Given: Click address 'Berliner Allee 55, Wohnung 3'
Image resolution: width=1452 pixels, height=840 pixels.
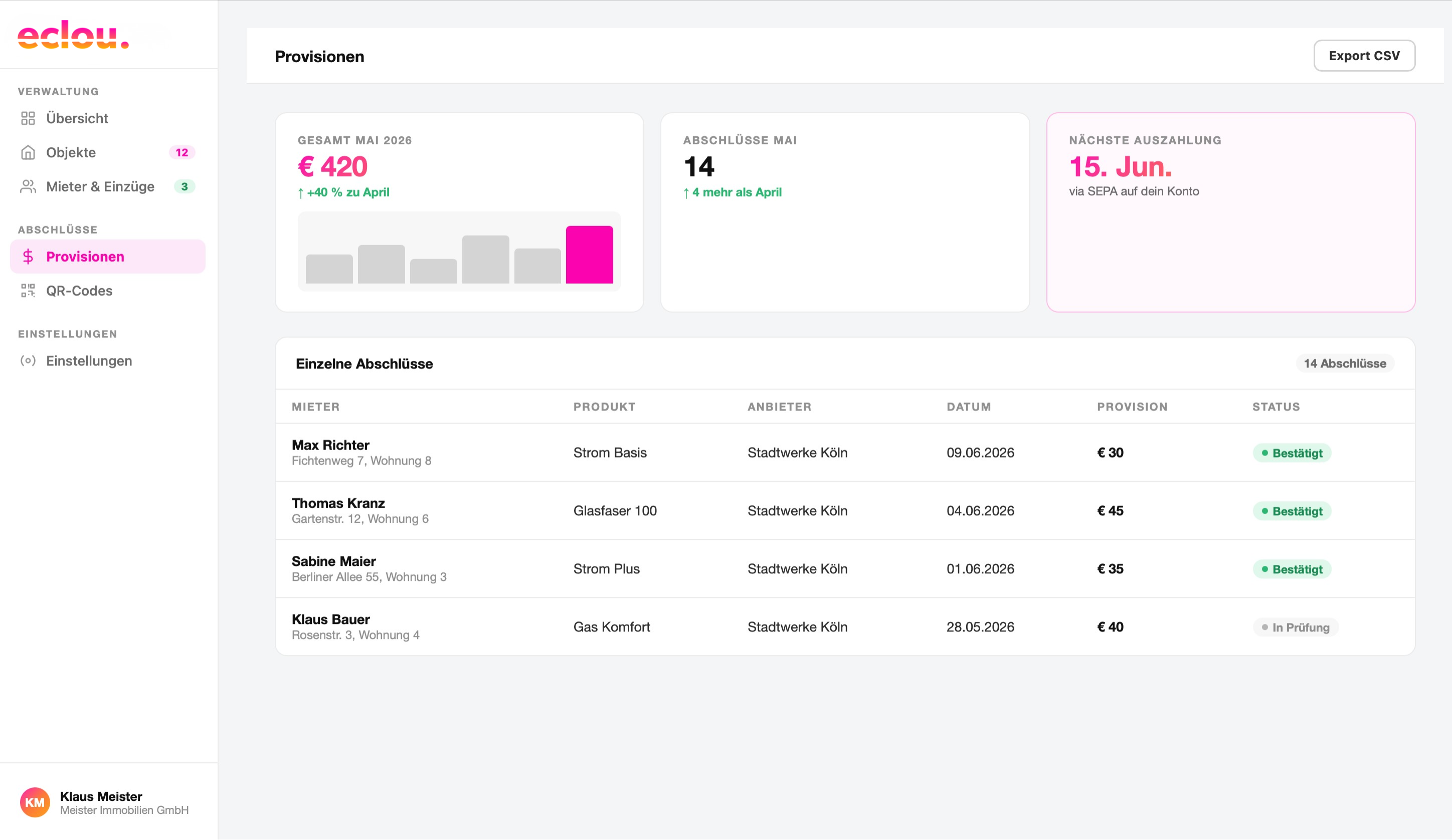Looking at the screenshot, I should click(369, 577).
